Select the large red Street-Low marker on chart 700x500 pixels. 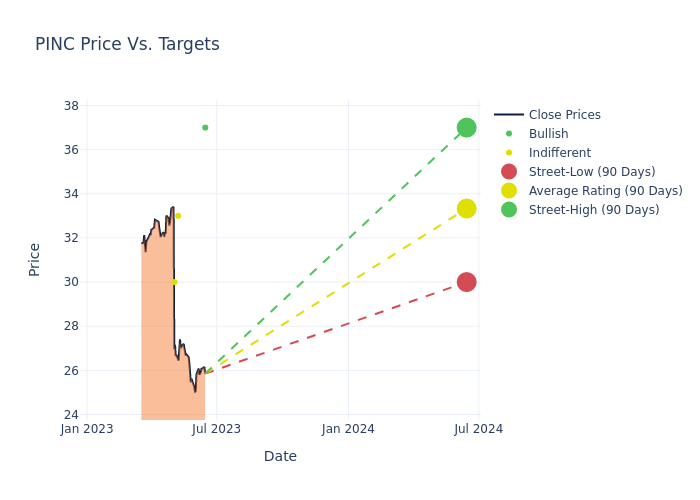point(466,282)
